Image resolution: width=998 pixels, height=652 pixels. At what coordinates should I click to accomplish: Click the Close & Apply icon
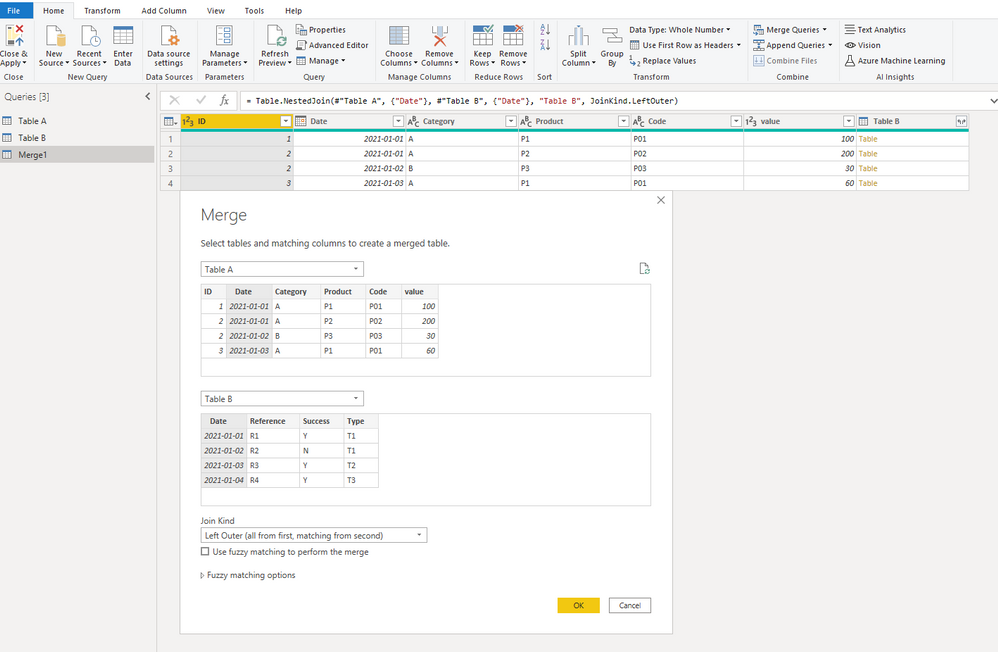14,36
